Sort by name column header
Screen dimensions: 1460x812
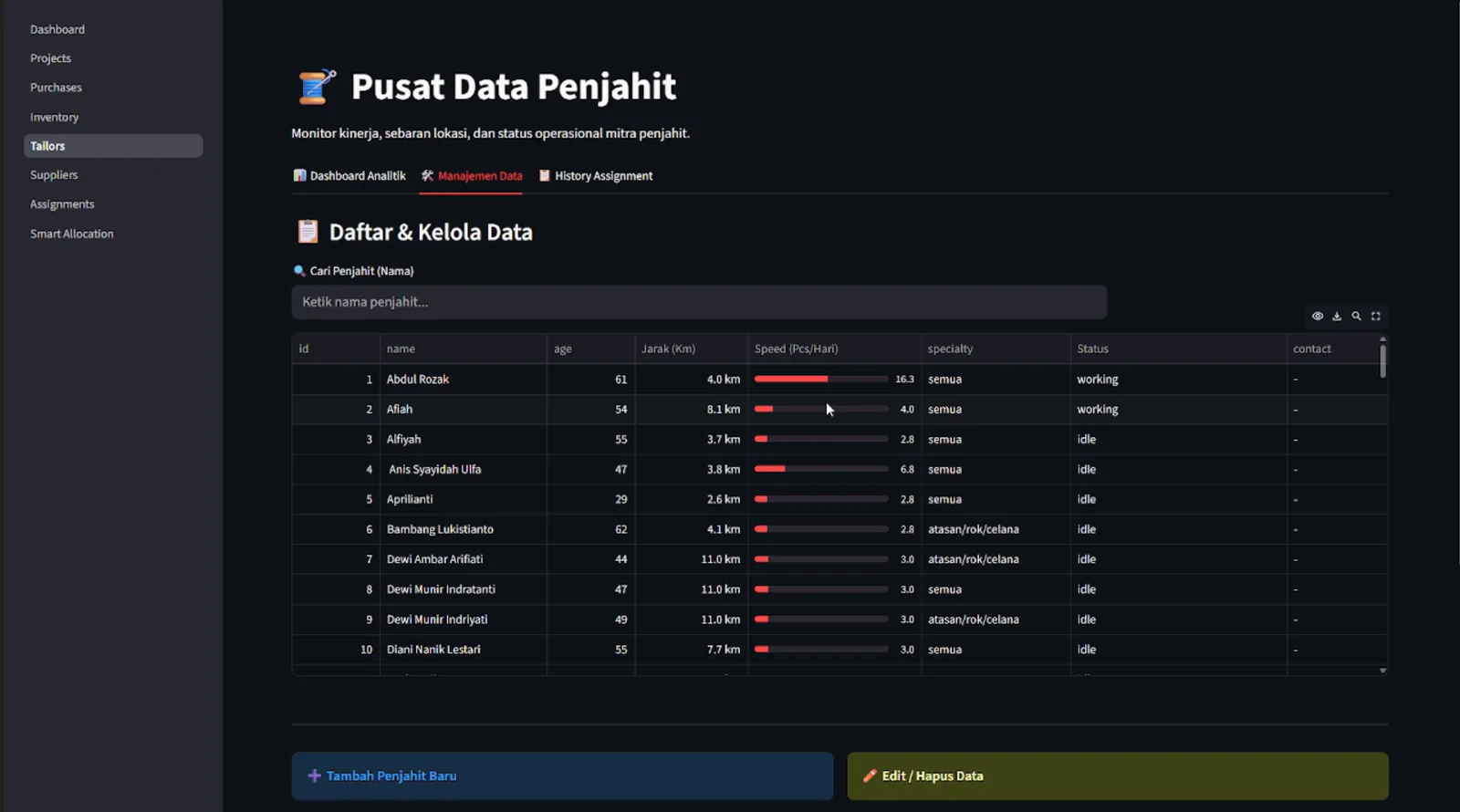[x=464, y=349]
